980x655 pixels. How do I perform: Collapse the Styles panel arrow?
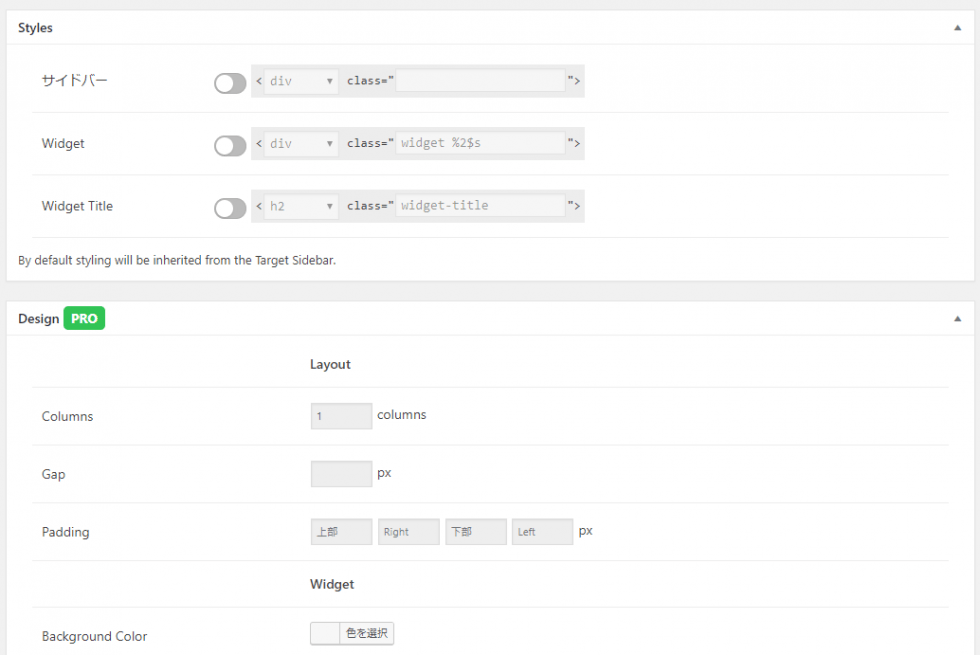click(x=957, y=28)
